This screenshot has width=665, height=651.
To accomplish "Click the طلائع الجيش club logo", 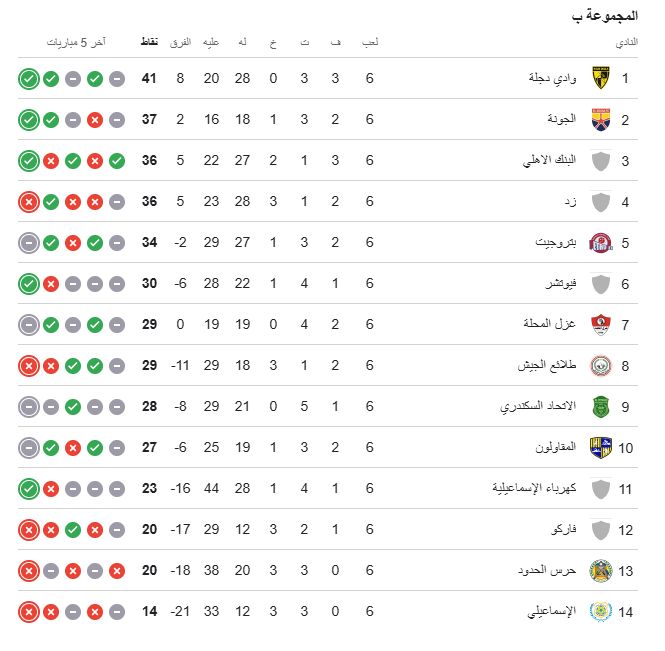I will coord(601,366).
